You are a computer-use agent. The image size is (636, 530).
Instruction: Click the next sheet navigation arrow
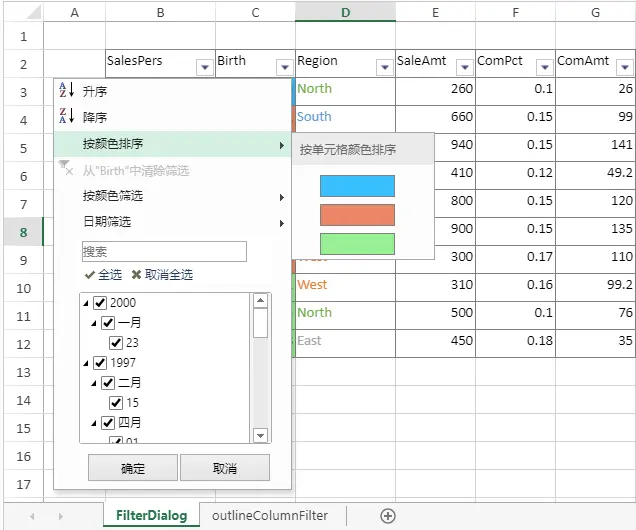pos(60,516)
